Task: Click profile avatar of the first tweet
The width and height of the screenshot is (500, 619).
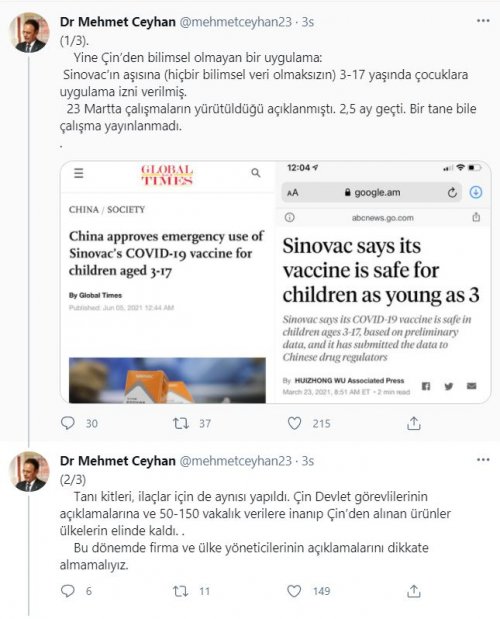Action: pos(29,33)
